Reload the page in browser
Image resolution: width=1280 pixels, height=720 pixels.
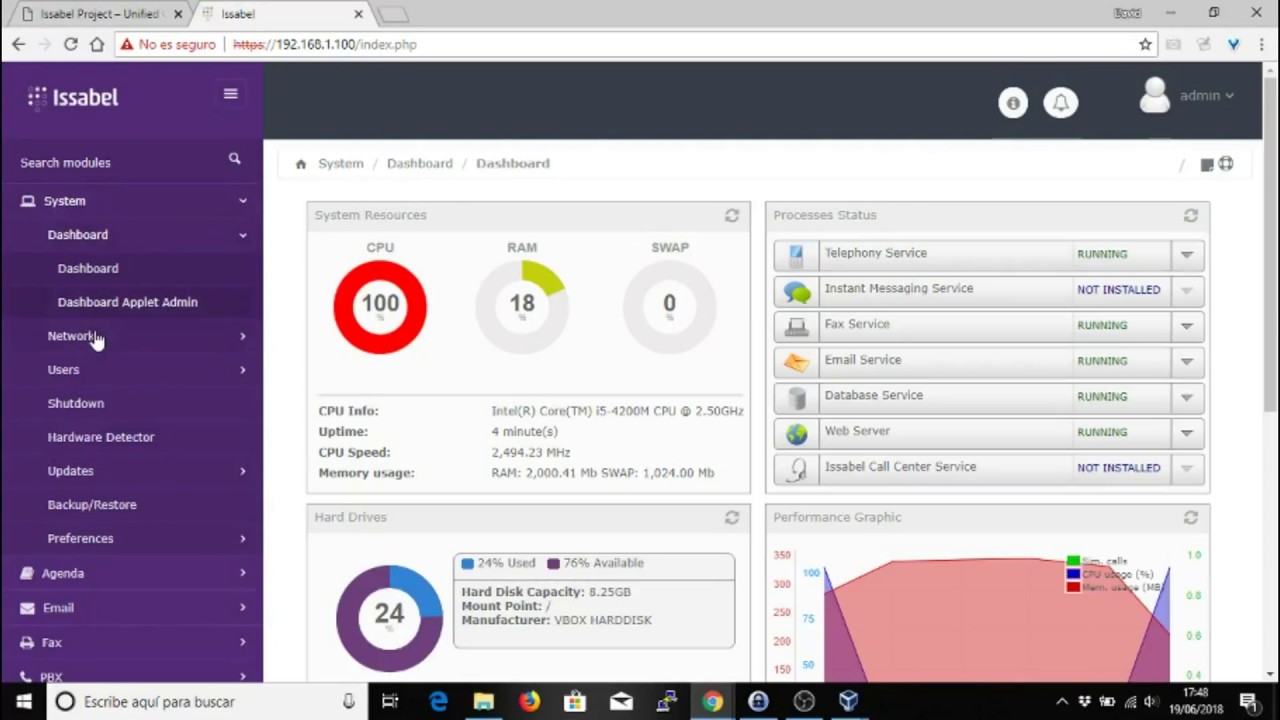coord(70,44)
